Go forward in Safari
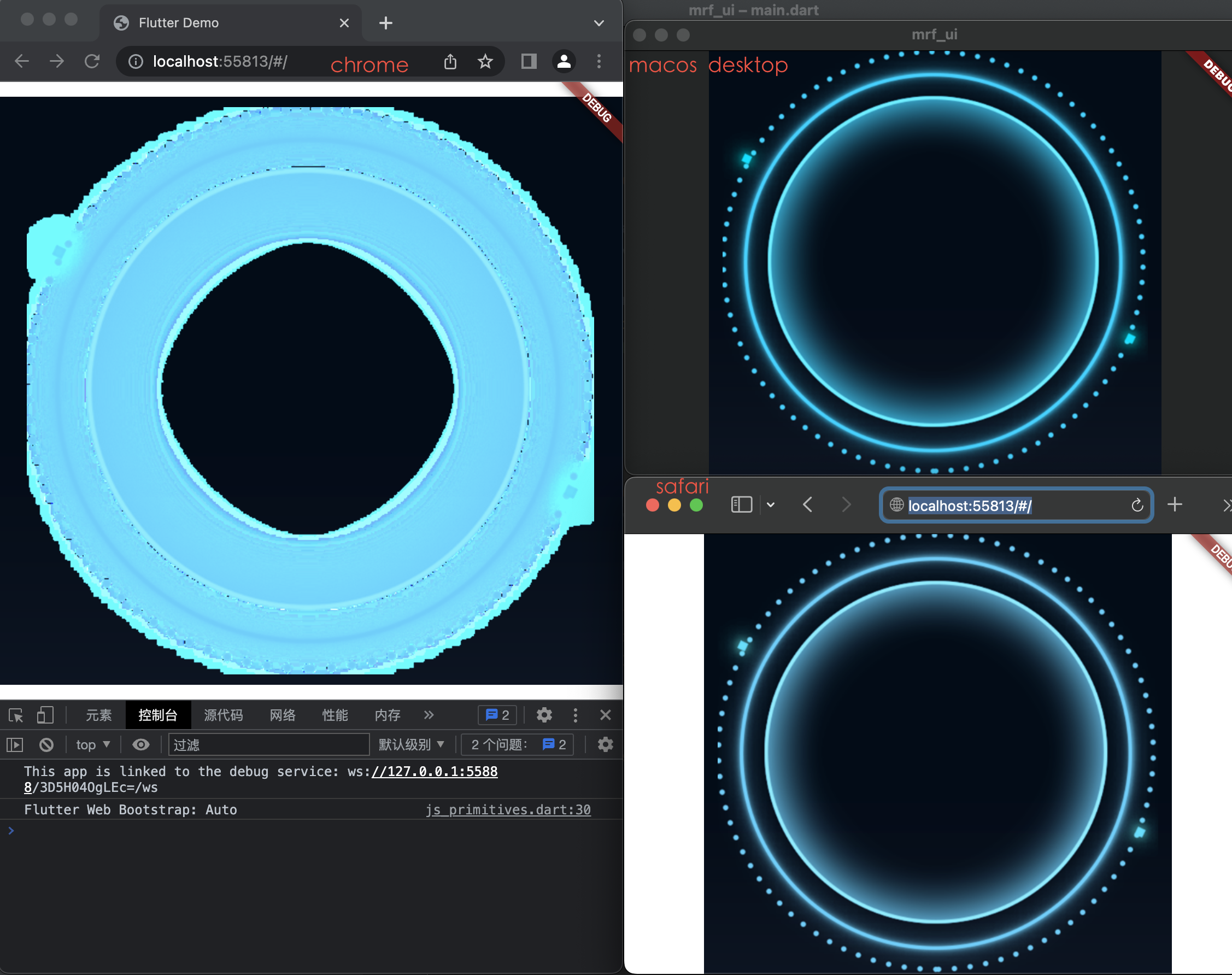The height and width of the screenshot is (975, 1232). pos(846,504)
